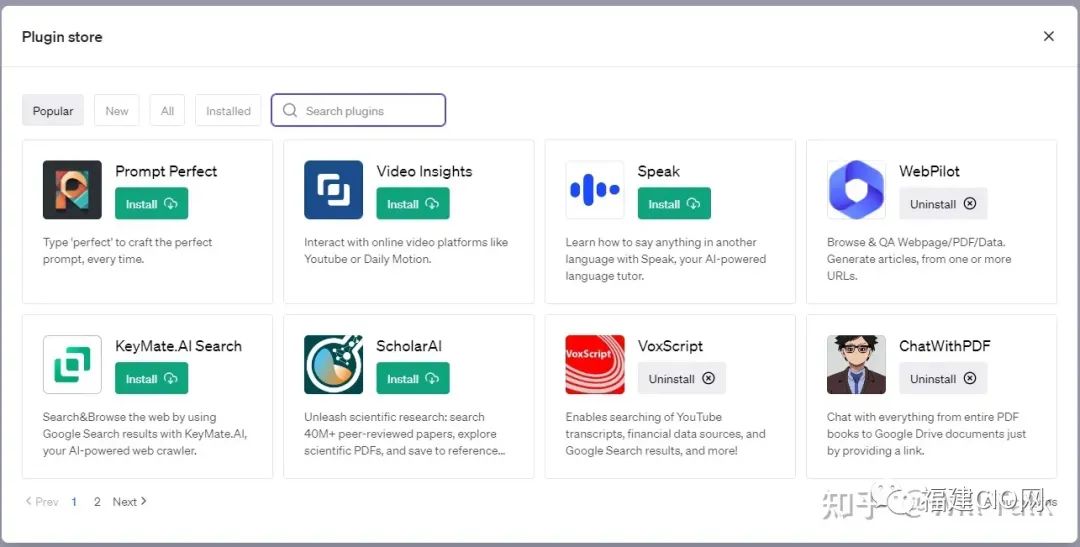The height and width of the screenshot is (547, 1080).
Task: Install the Prompt Perfect plugin
Action: coord(151,204)
